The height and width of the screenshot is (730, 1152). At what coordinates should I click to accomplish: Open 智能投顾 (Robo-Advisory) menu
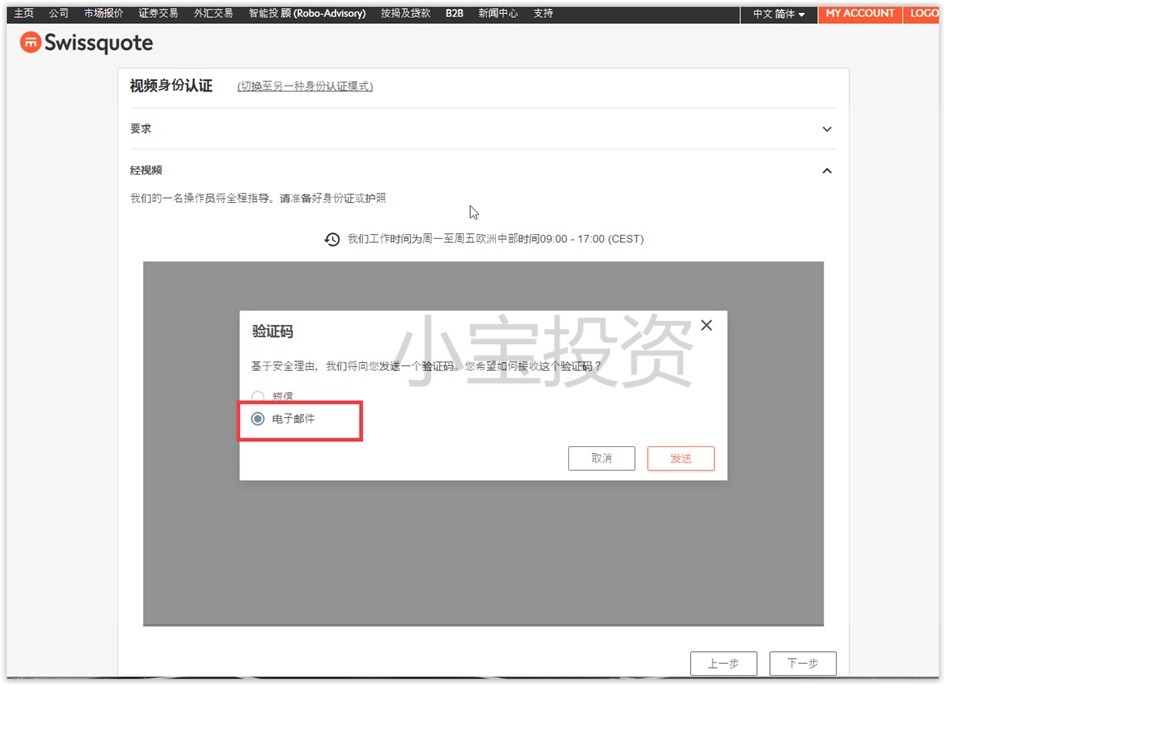coord(307,14)
